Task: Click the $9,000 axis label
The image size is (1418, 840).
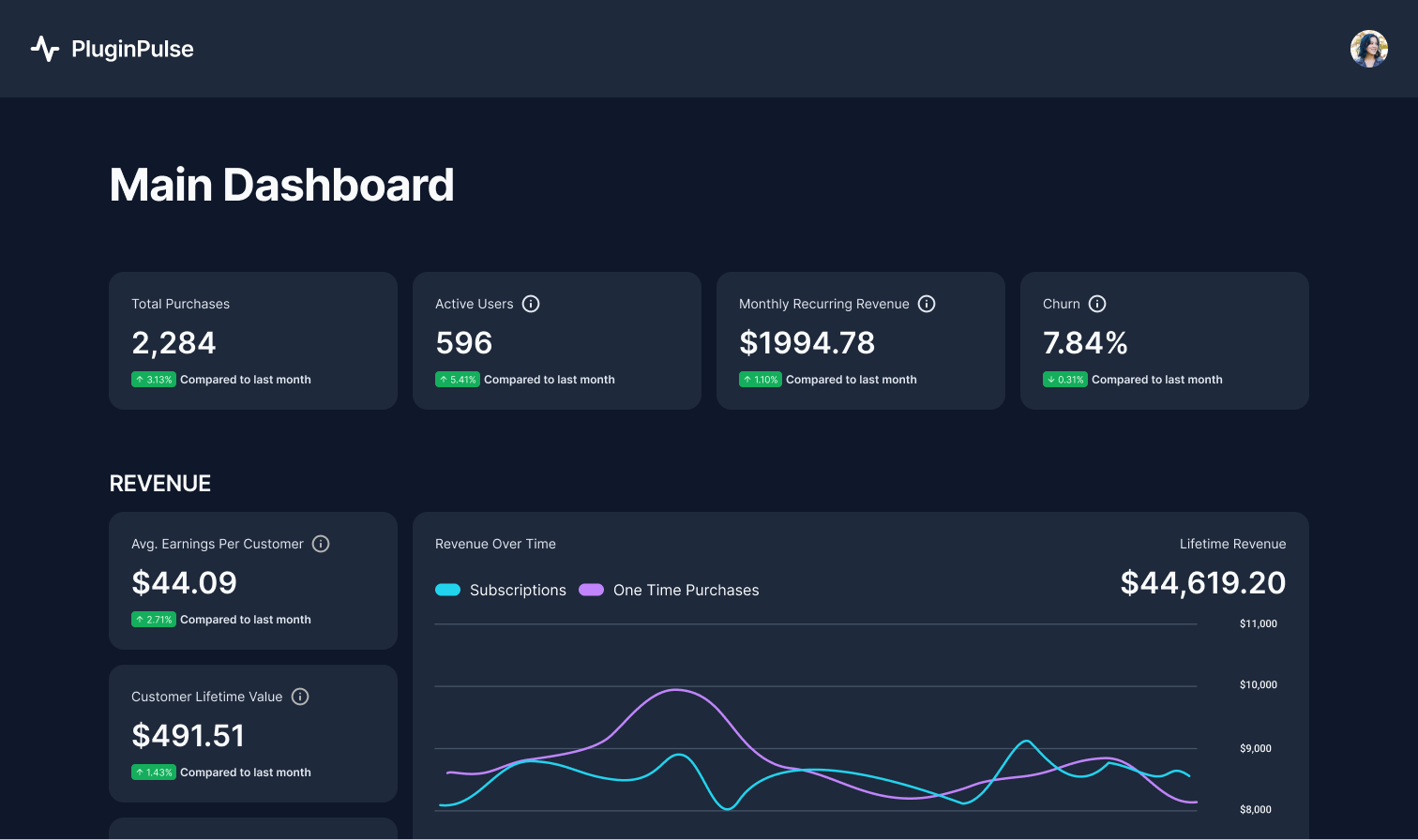Action: [1256, 748]
